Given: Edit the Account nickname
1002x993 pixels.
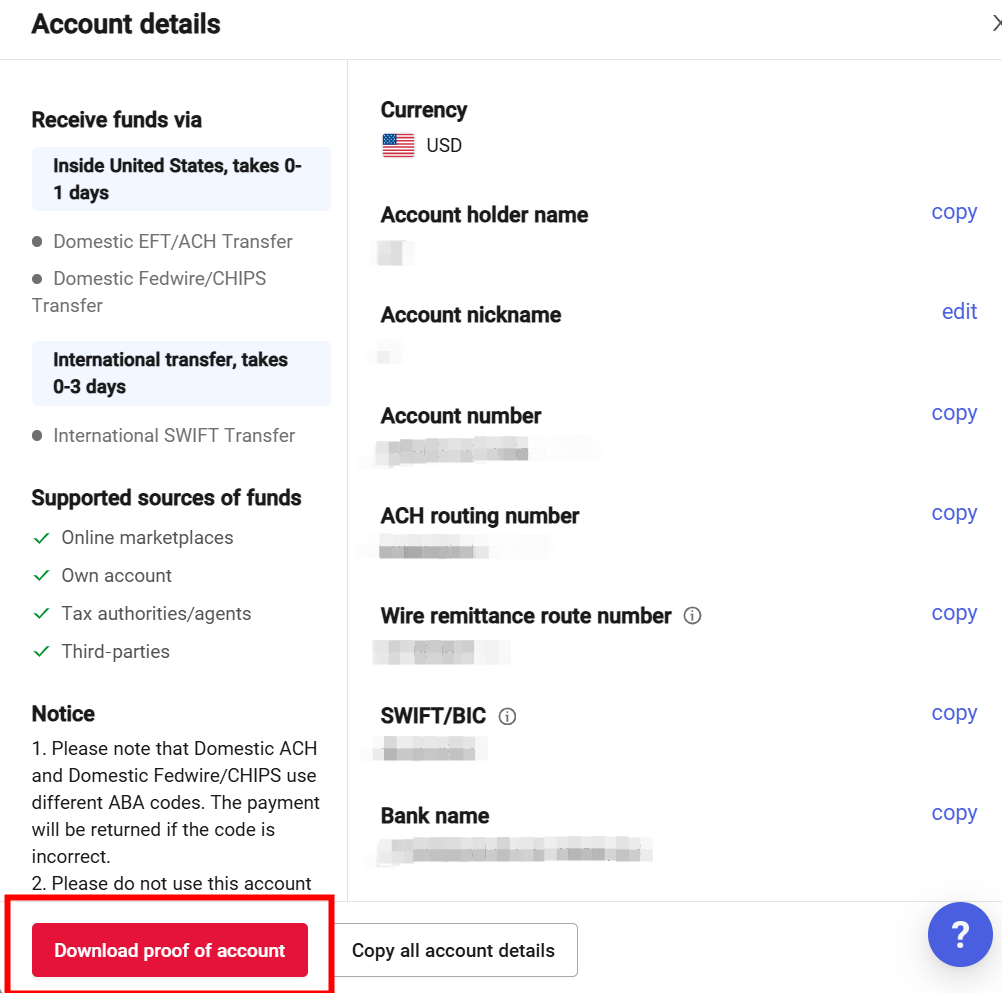Looking at the screenshot, I should [x=958, y=312].
